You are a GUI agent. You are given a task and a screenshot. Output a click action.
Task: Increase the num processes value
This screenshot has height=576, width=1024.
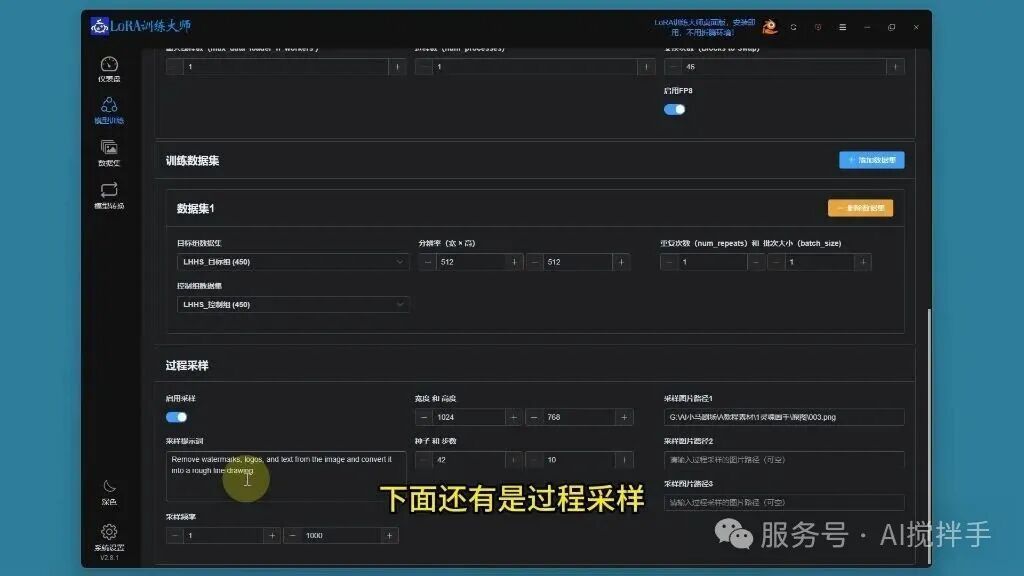click(x=646, y=67)
